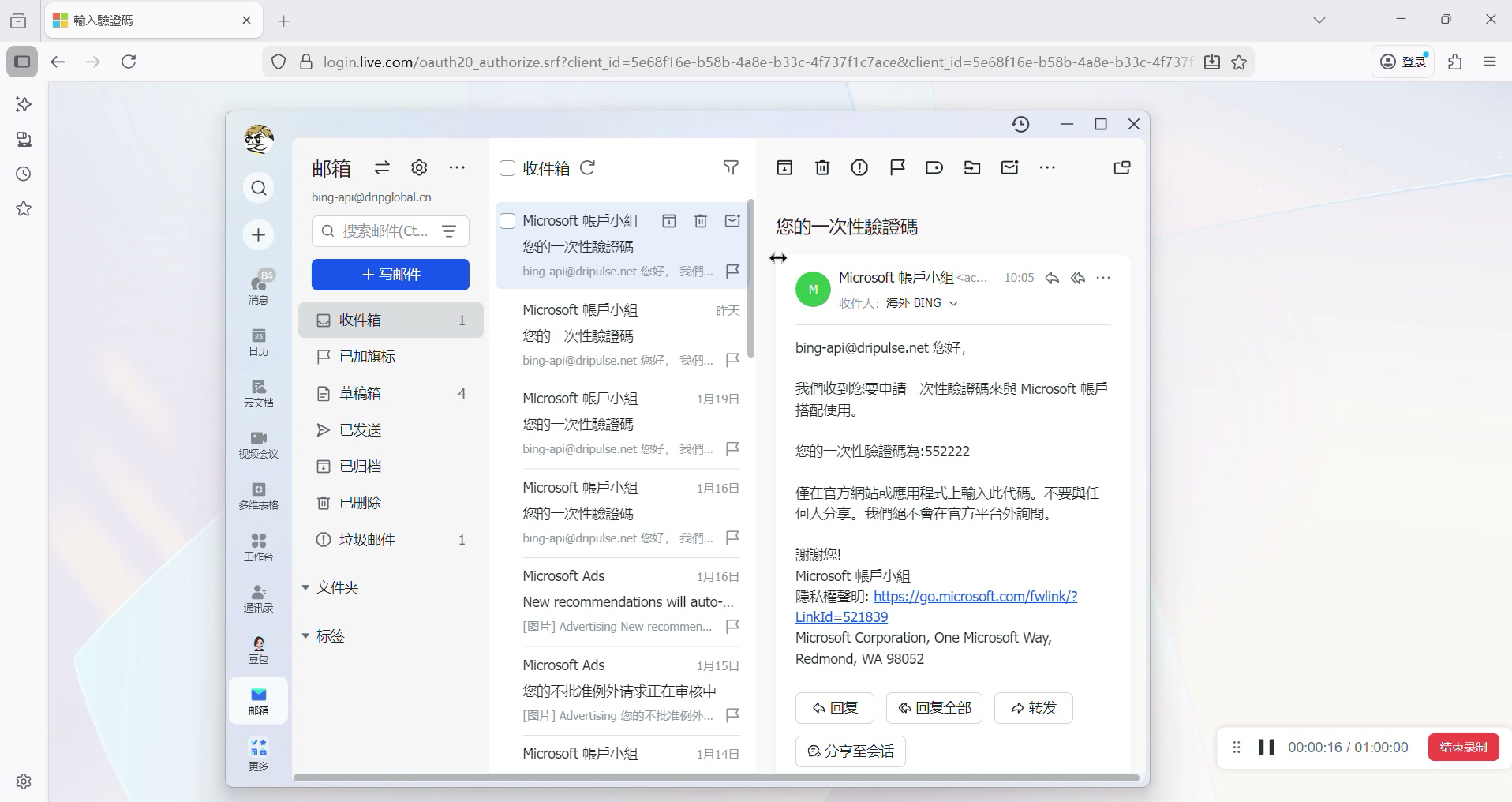Switch mailbox account with the swap icon
This screenshot has height=802, width=1512.
382,167
